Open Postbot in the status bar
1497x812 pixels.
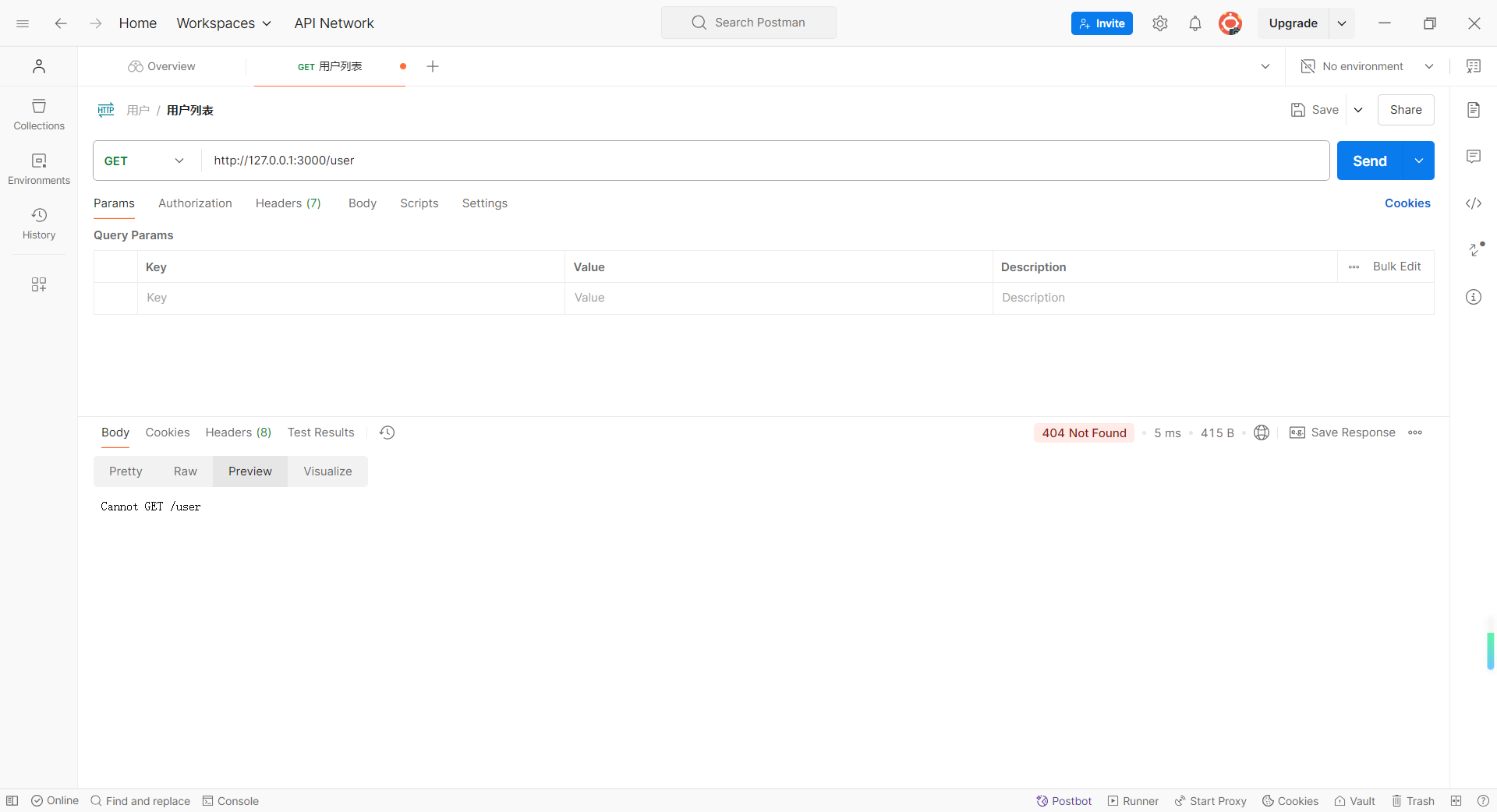point(1064,801)
